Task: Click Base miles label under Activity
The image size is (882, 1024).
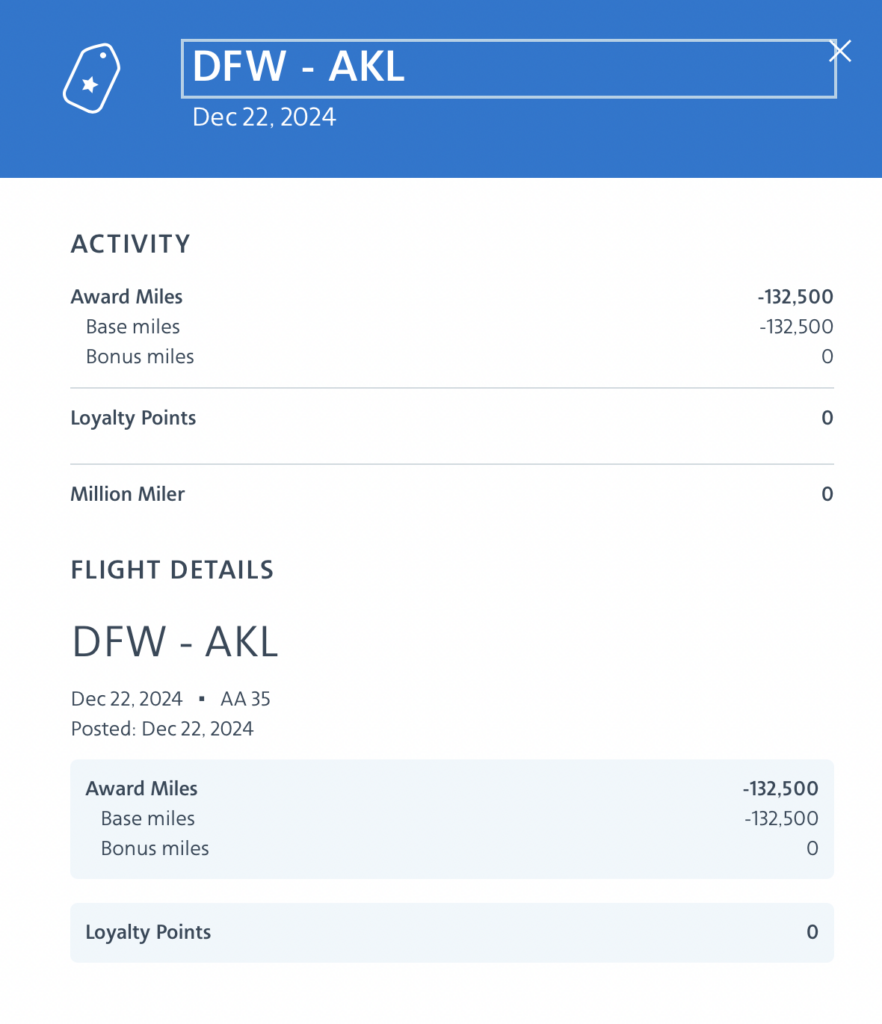Action: click(x=133, y=327)
